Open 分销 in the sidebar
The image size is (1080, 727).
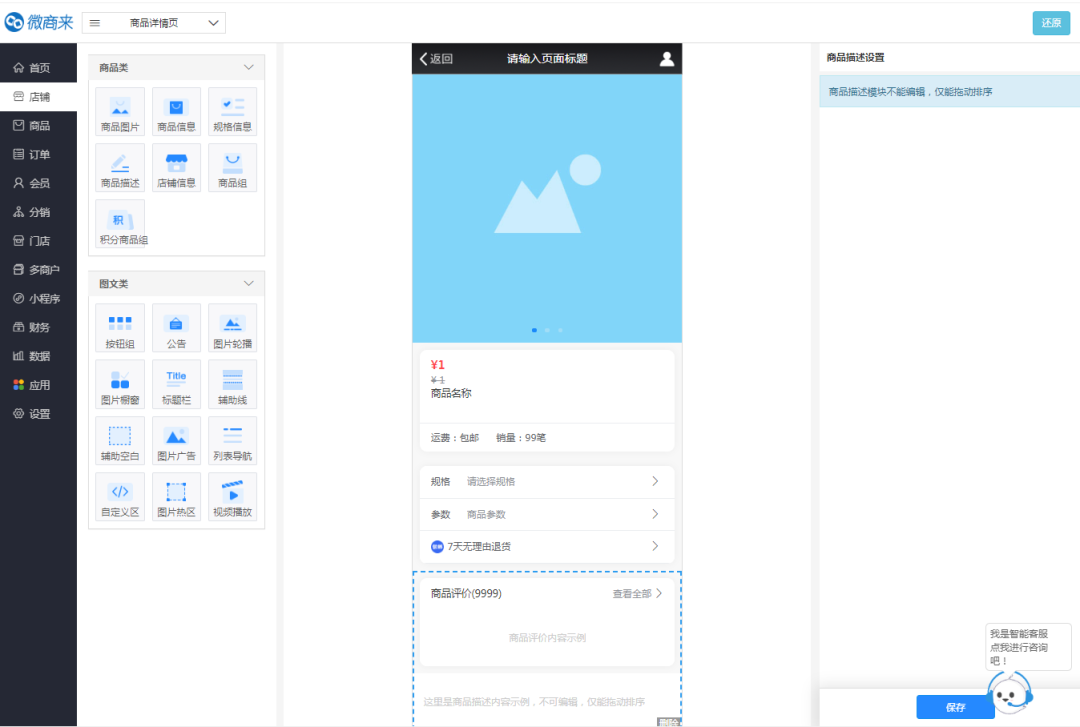coord(39,212)
